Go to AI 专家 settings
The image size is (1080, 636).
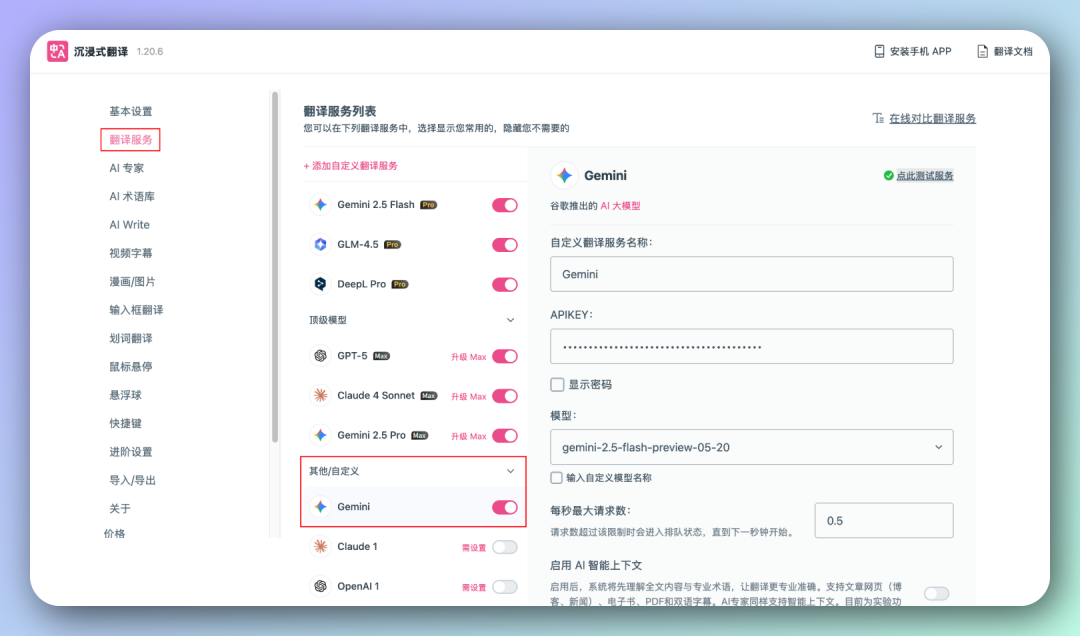pos(127,168)
